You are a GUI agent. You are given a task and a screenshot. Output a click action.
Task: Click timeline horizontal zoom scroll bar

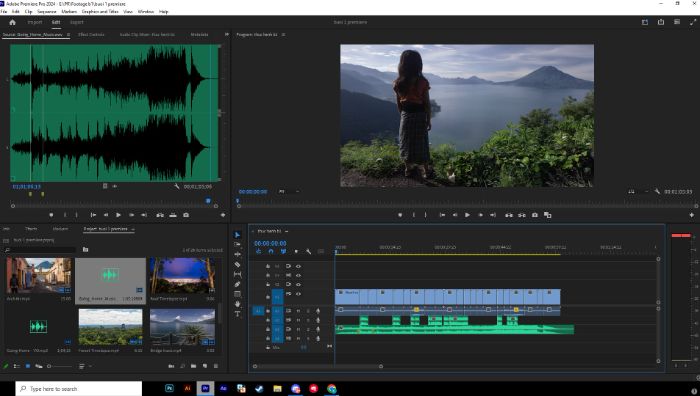click(317, 366)
